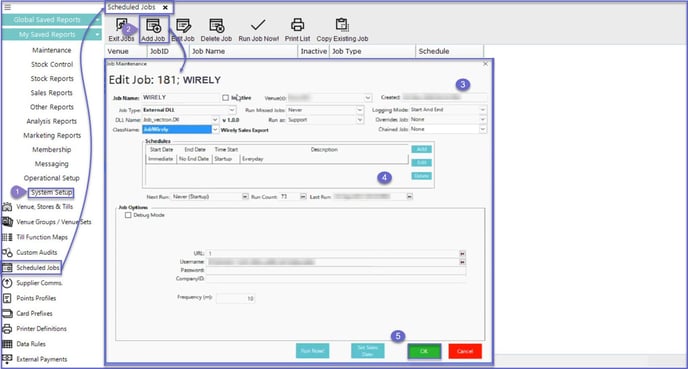Image resolution: width=688 pixels, height=369 pixels.
Task: Click the red Cancel button
Action: coord(465,351)
